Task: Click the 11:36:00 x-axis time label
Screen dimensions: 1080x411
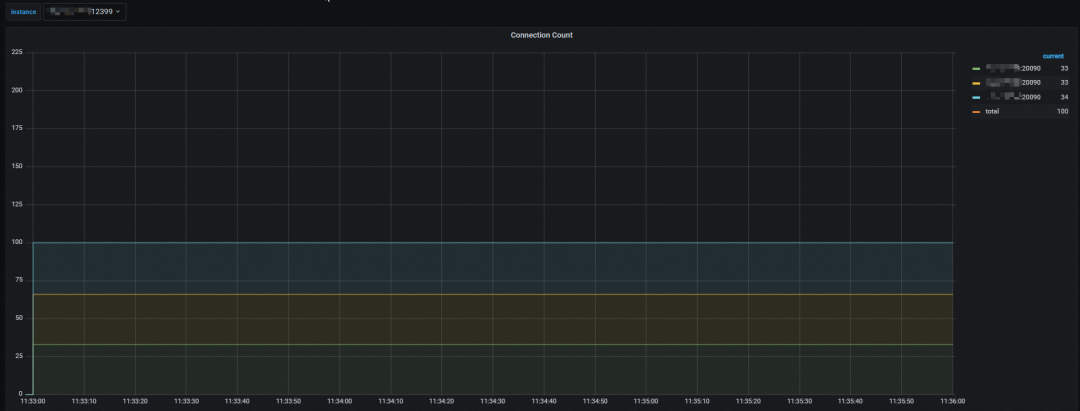Action: coord(952,401)
